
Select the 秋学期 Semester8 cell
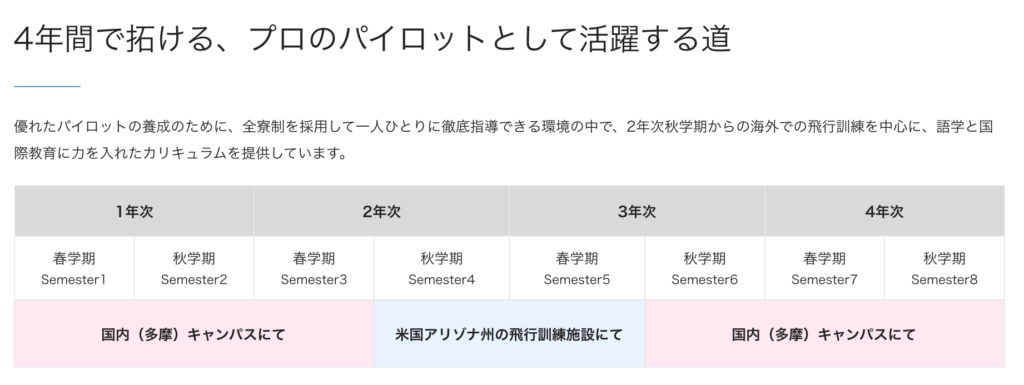tap(944, 268)
